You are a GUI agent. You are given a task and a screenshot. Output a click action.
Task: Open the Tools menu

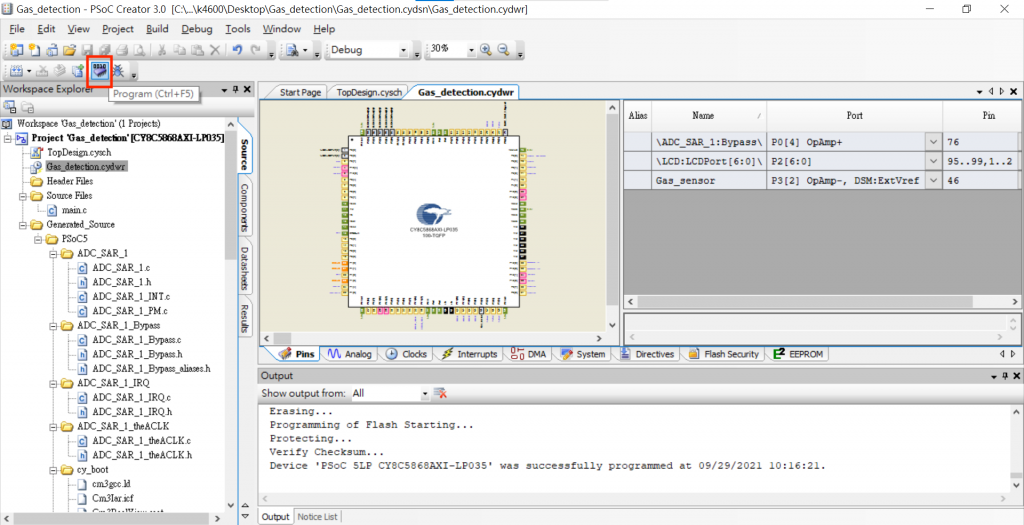pyautogui.click(x=238, y=29)
